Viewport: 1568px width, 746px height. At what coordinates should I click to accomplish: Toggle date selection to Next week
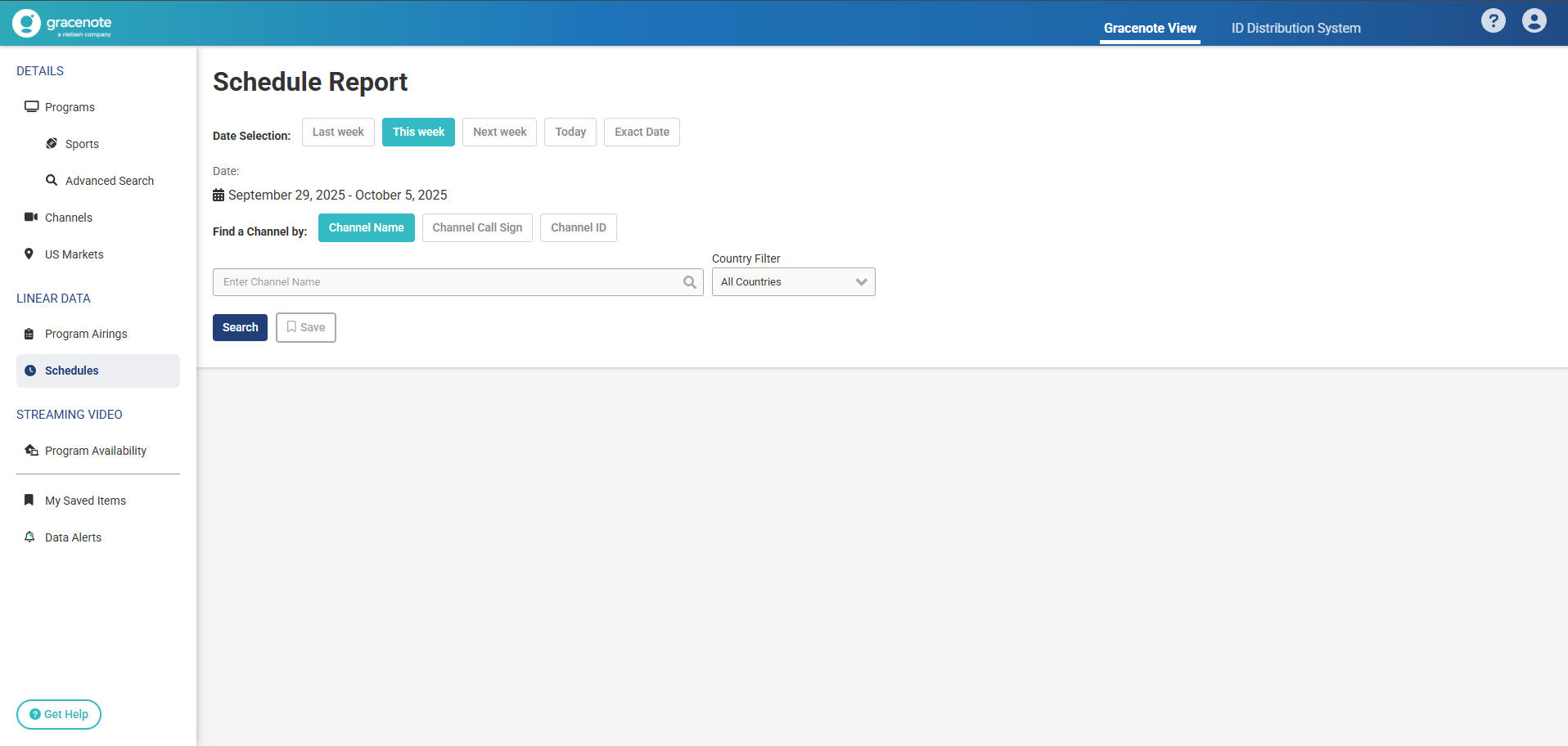[x=499, y=133]
